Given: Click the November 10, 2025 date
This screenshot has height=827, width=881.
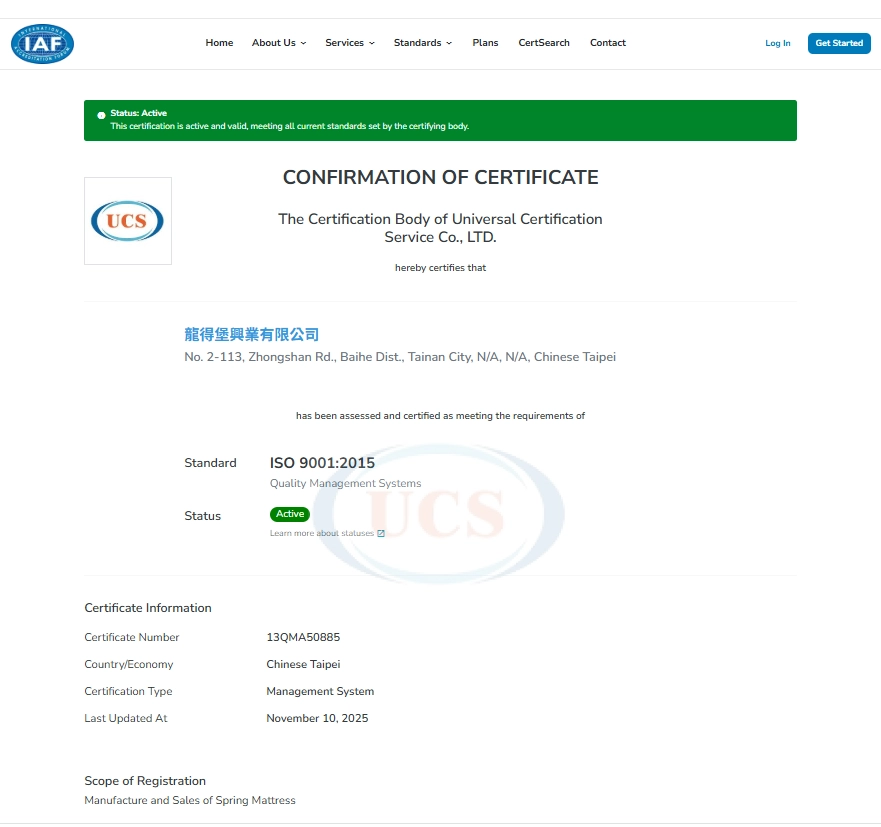Looking at the screenshot, I should pyautogui.click(x=317, y=718).
